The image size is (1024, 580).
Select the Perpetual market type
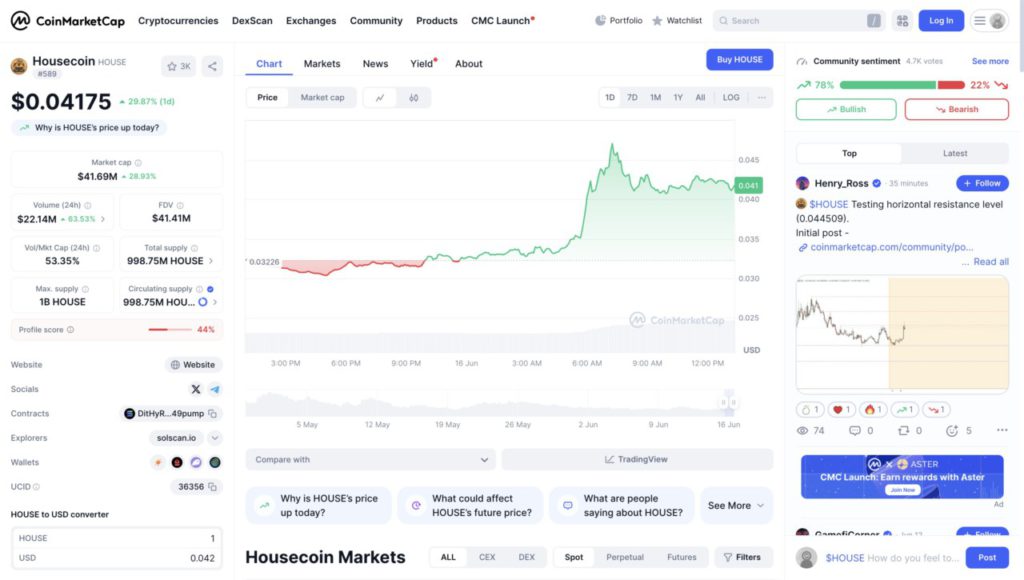(625, 557)
